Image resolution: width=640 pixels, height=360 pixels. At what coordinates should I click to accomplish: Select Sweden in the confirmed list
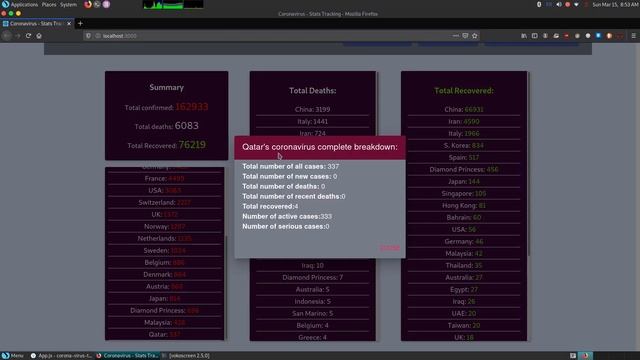coord(164,250)
